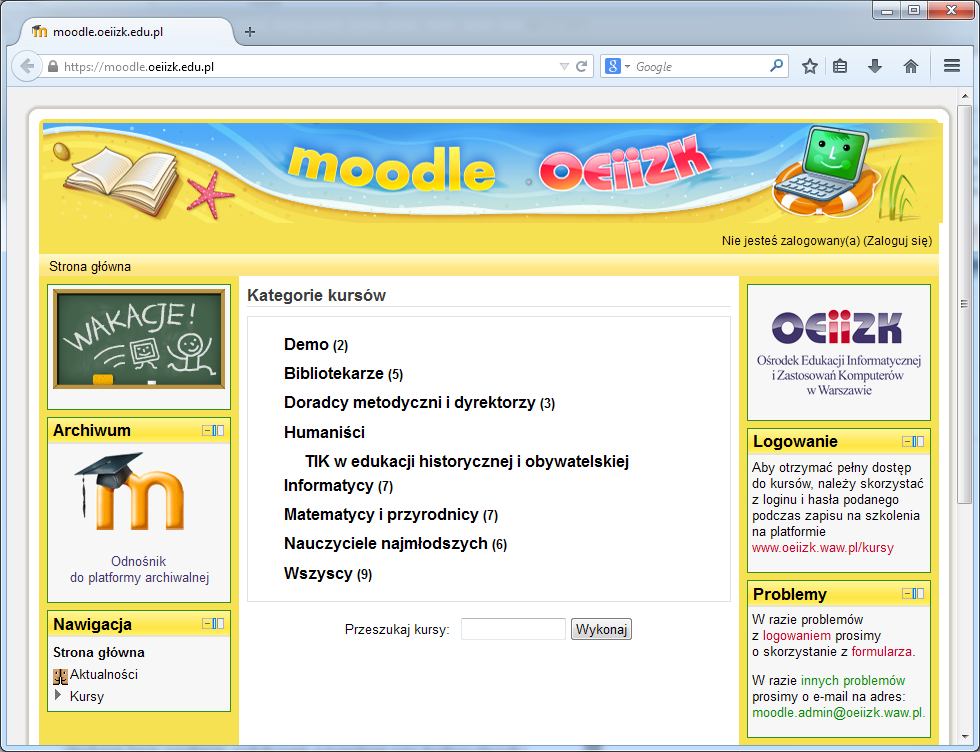
Task: Expand the Kursy tree node arrow
Action: [58, 695]
